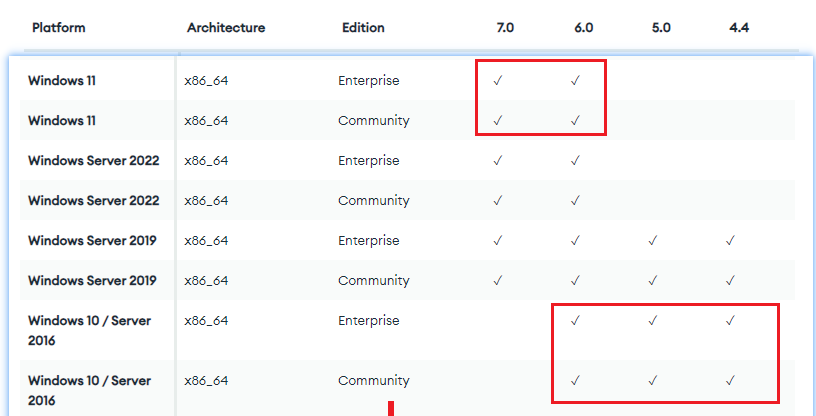Click 4.4 checkmark for Windows Server 2019 Enterprise
This screenshot has width=816, height=416.
point(730,241)
